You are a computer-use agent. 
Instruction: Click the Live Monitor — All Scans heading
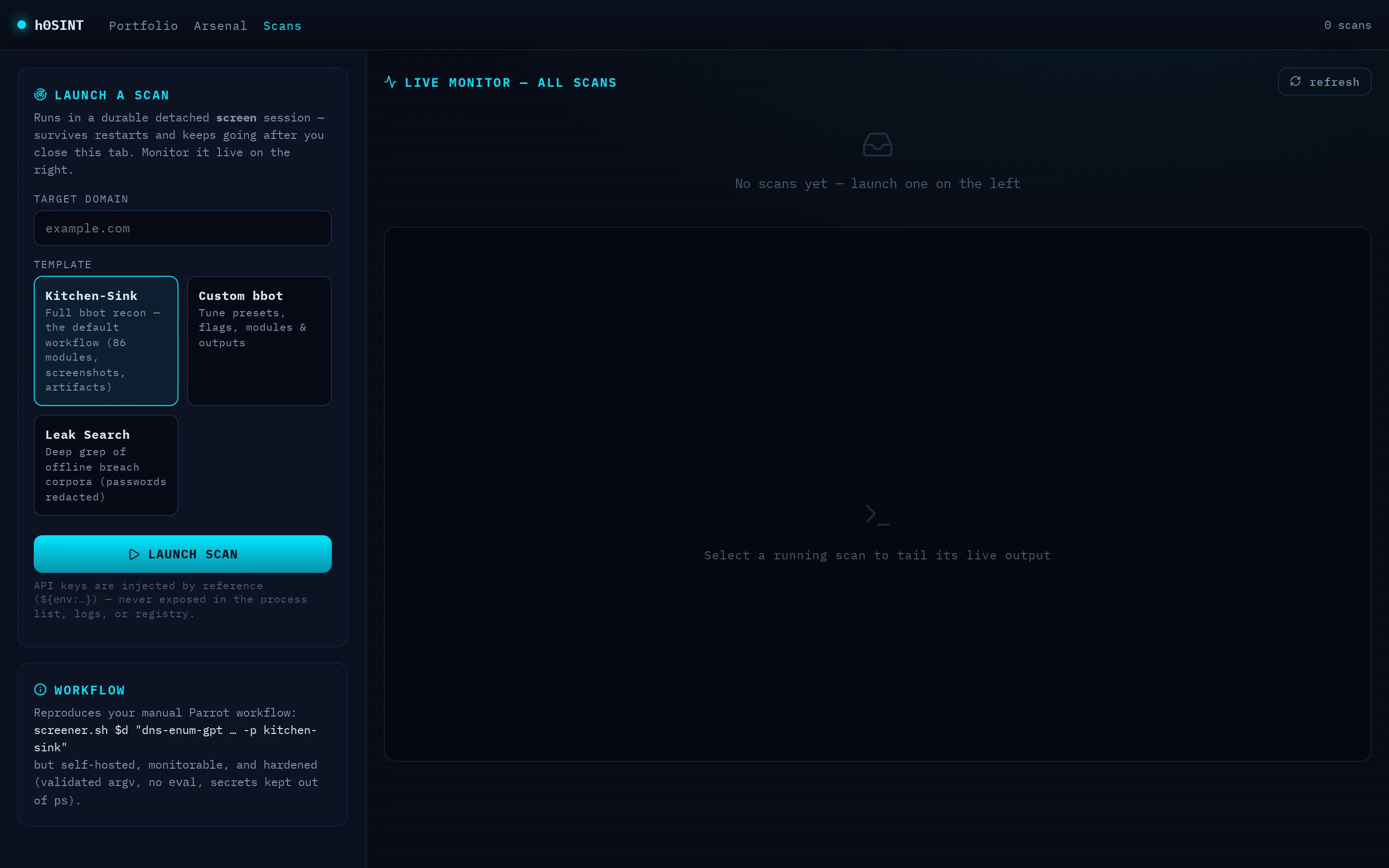click(x=511, y=82)
